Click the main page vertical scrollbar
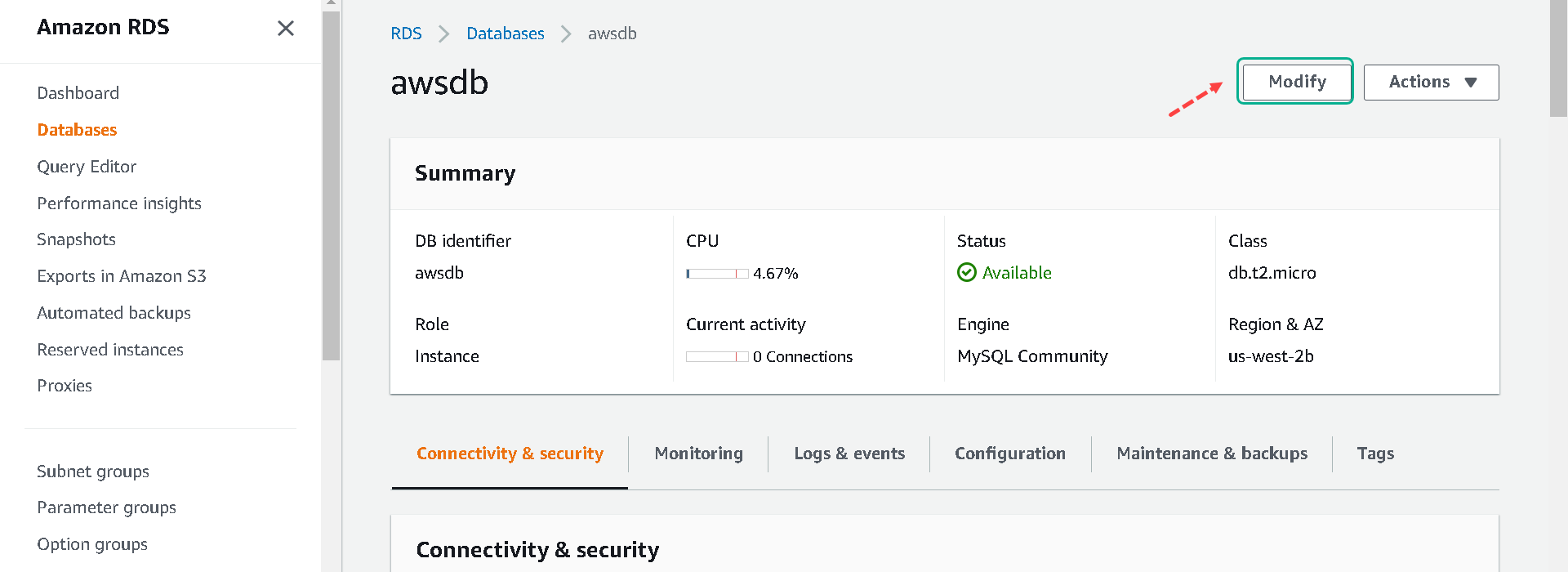Viewport: 1568px width, 572px height. tap(1558, 57)
